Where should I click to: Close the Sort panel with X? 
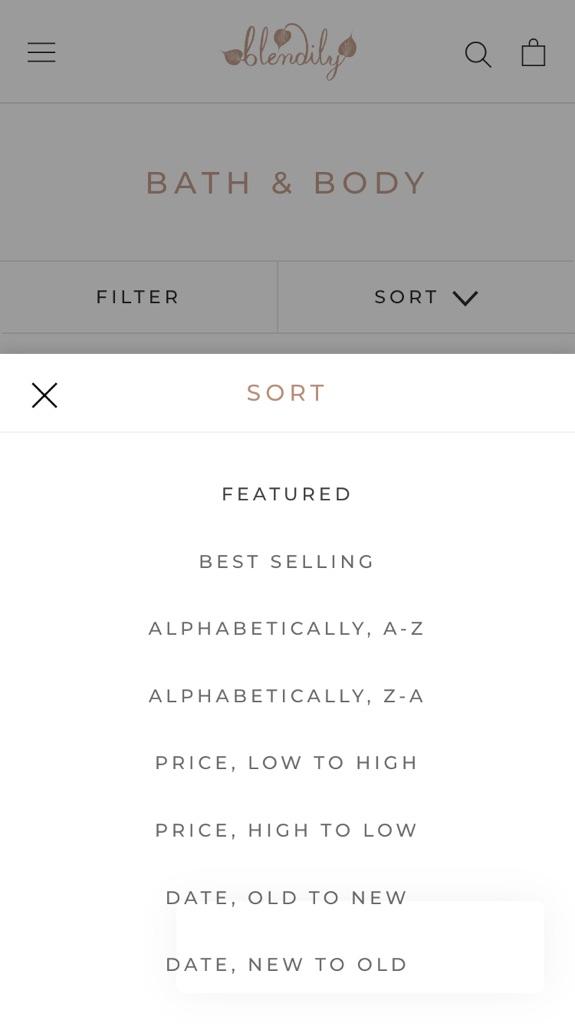point(44,395)
